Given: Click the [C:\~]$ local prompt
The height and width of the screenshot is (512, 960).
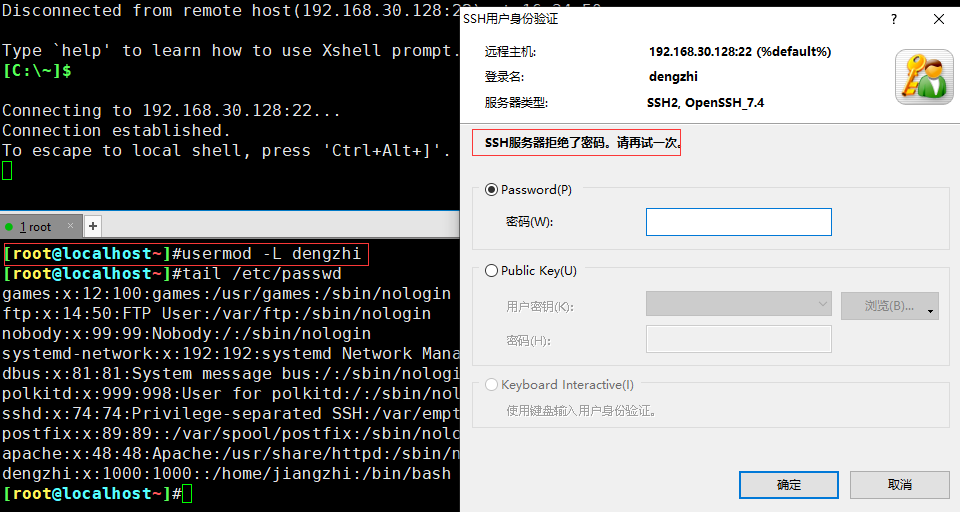Looking at the screenshot, I should (x=37, y=71).
